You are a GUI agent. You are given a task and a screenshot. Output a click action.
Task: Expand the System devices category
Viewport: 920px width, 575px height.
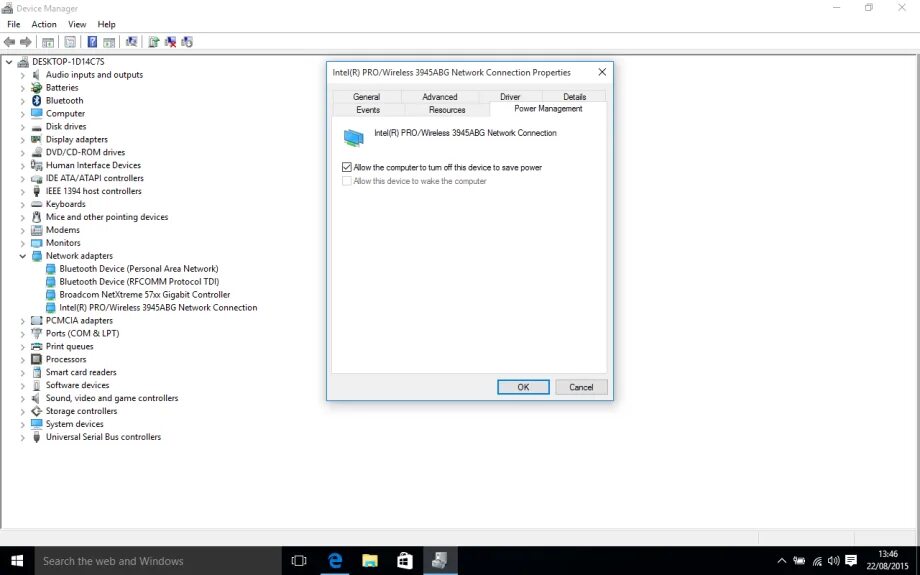[x=22, y=424]
